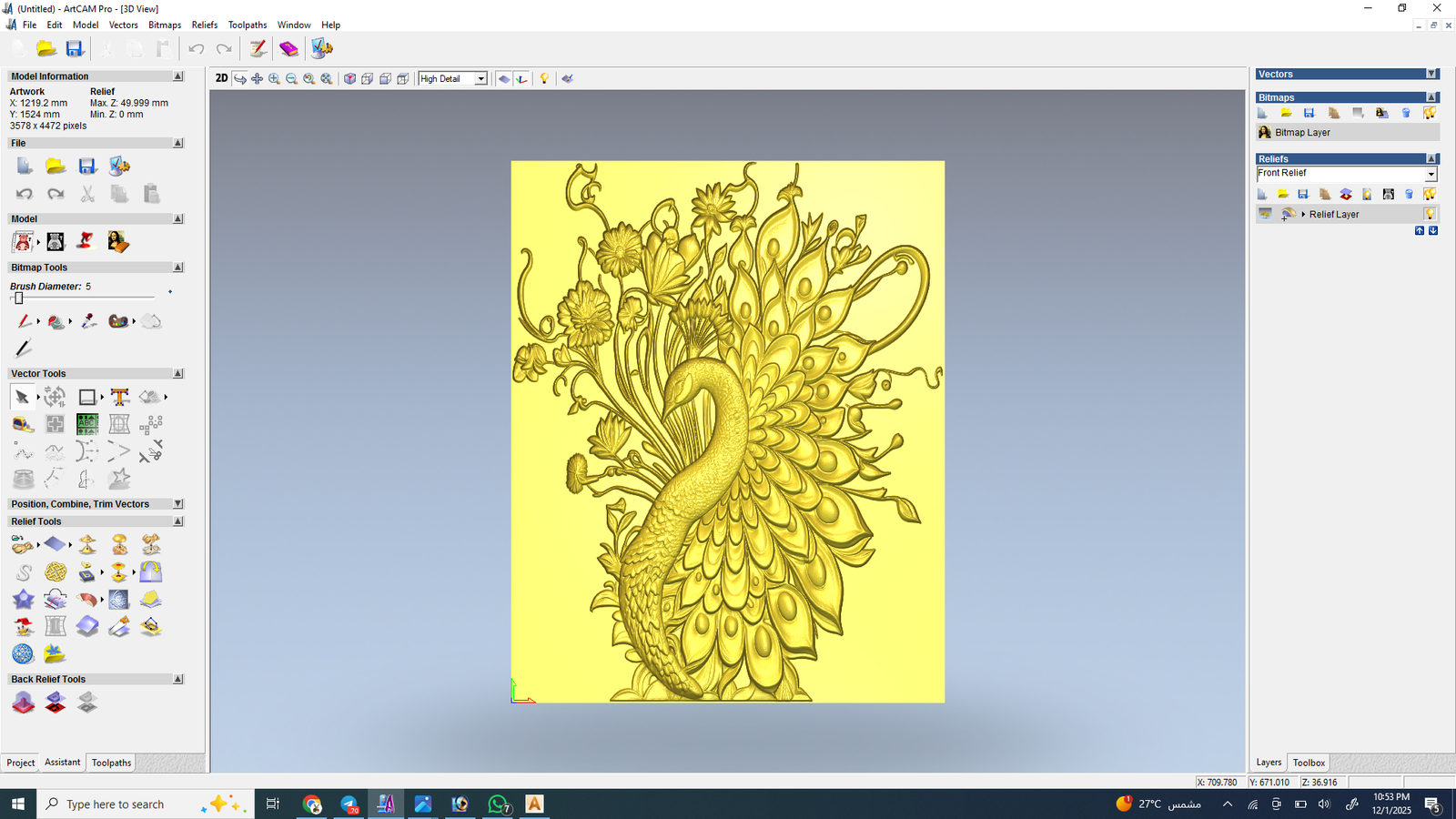Image resolution: width=1456 pixels, height=819 pixels.
Task: Click the Brush Diameter slider
Action: tap(18, 298)
